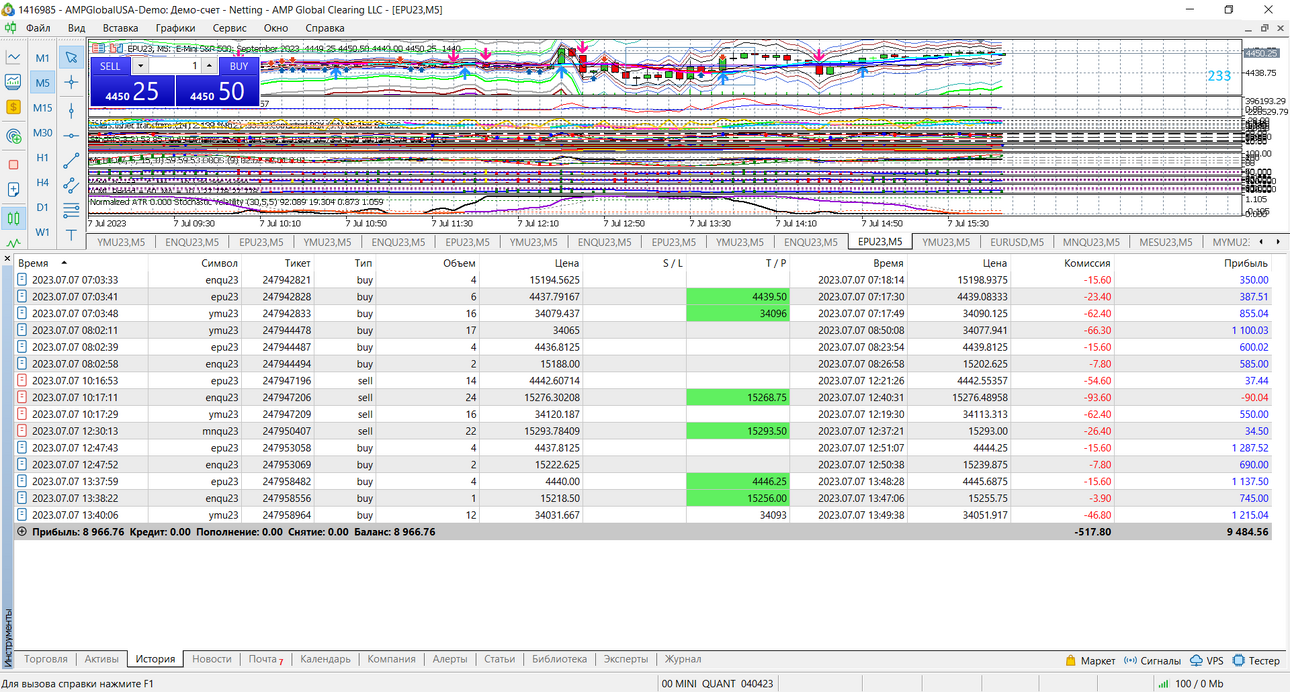Click the SELL button at 4450.25
Viewport: 1290px width, 692px height.
coord(132,81)
